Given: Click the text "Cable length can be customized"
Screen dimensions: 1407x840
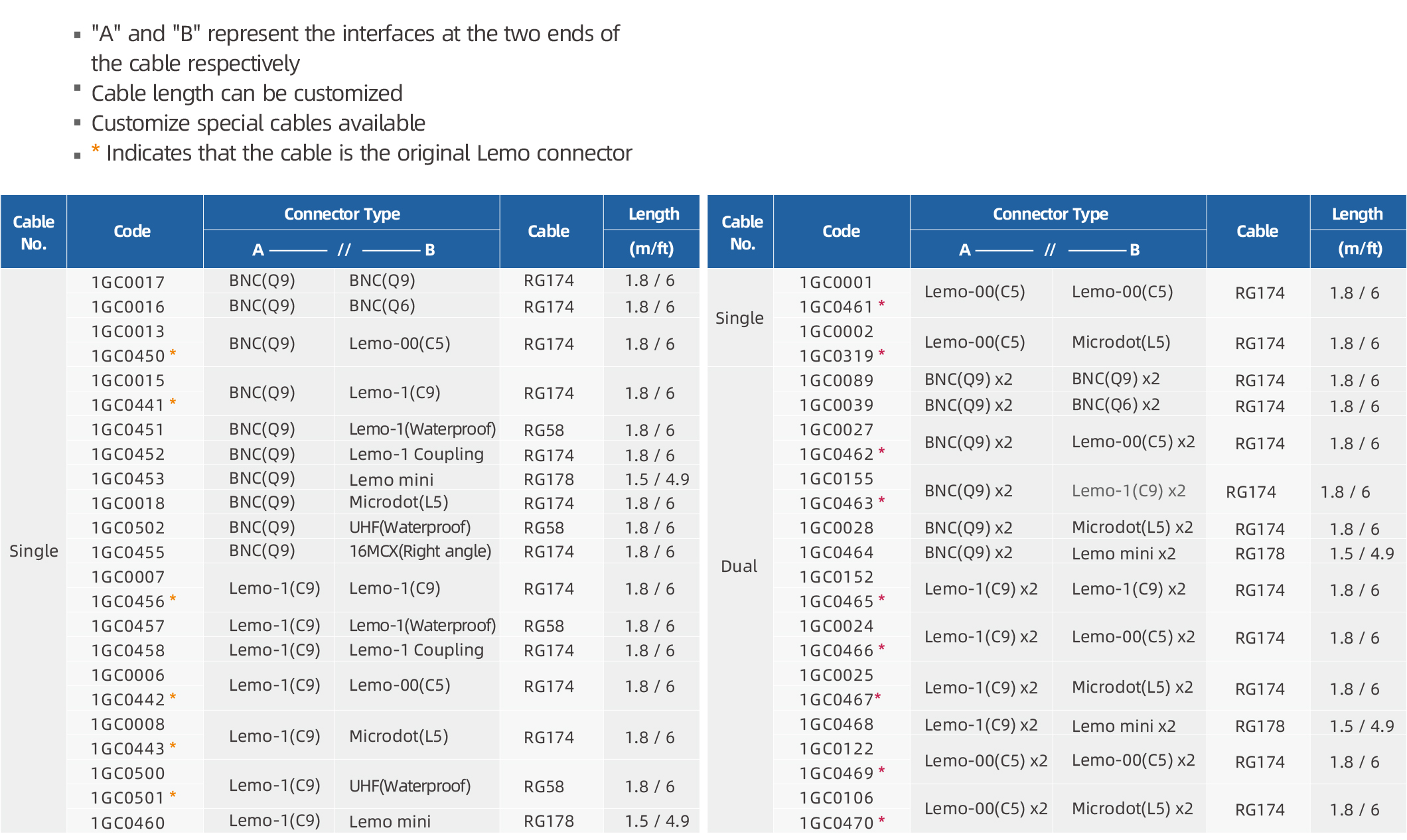Looking at the screenshot, I should pyautogui.click(x=246, y=93).
